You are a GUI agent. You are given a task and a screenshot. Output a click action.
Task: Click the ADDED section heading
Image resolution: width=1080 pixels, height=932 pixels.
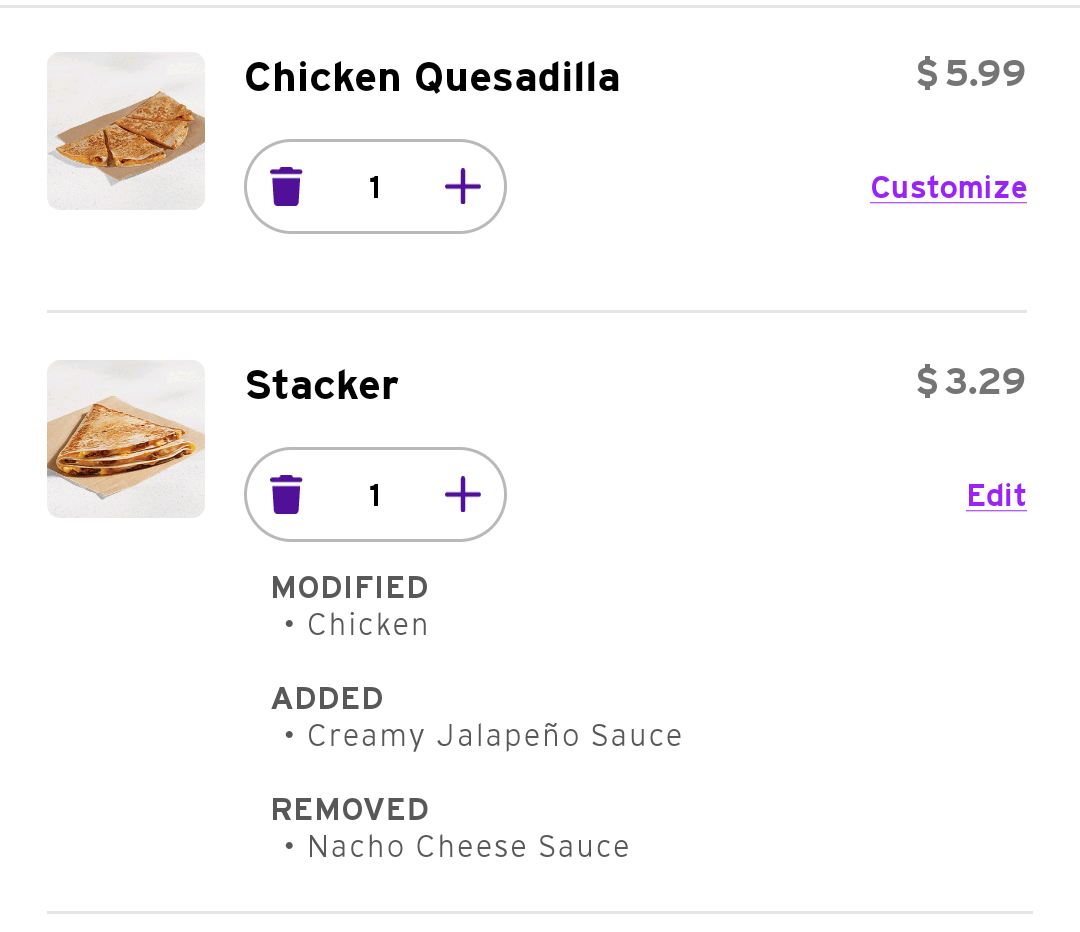pos(328,698)
